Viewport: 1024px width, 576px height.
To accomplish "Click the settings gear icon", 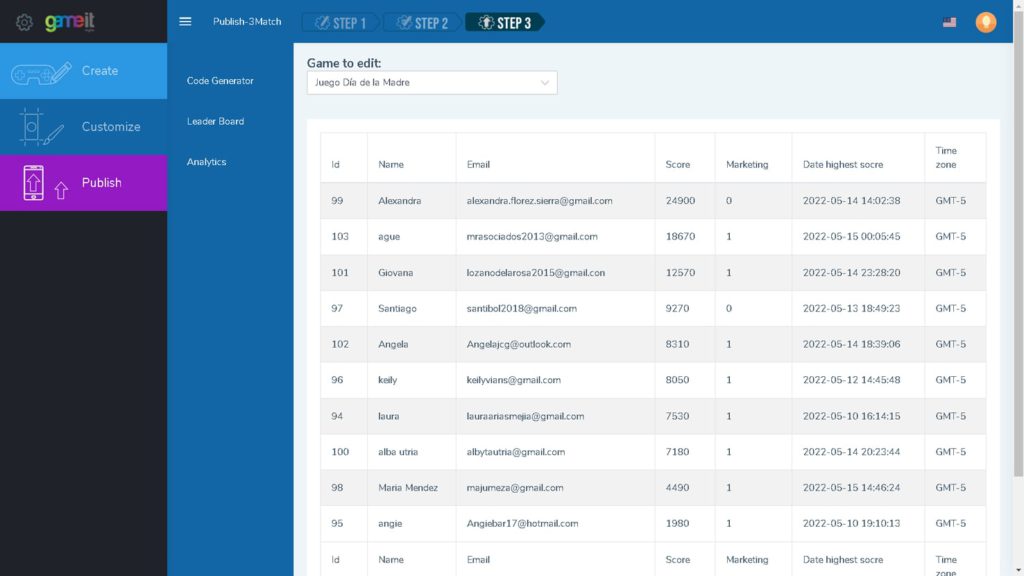I will tap(24, 22).
